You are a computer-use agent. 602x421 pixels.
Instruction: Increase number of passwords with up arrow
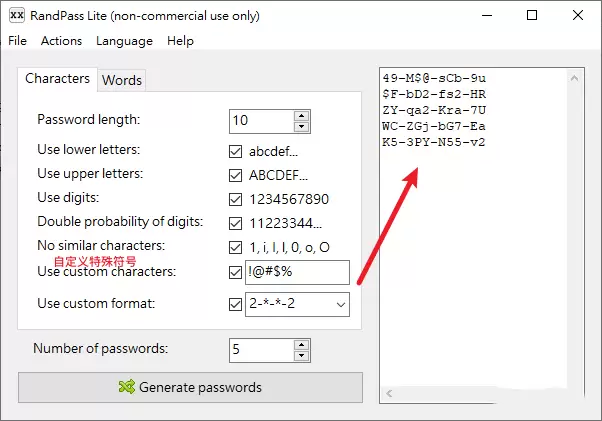coord(302,345)
